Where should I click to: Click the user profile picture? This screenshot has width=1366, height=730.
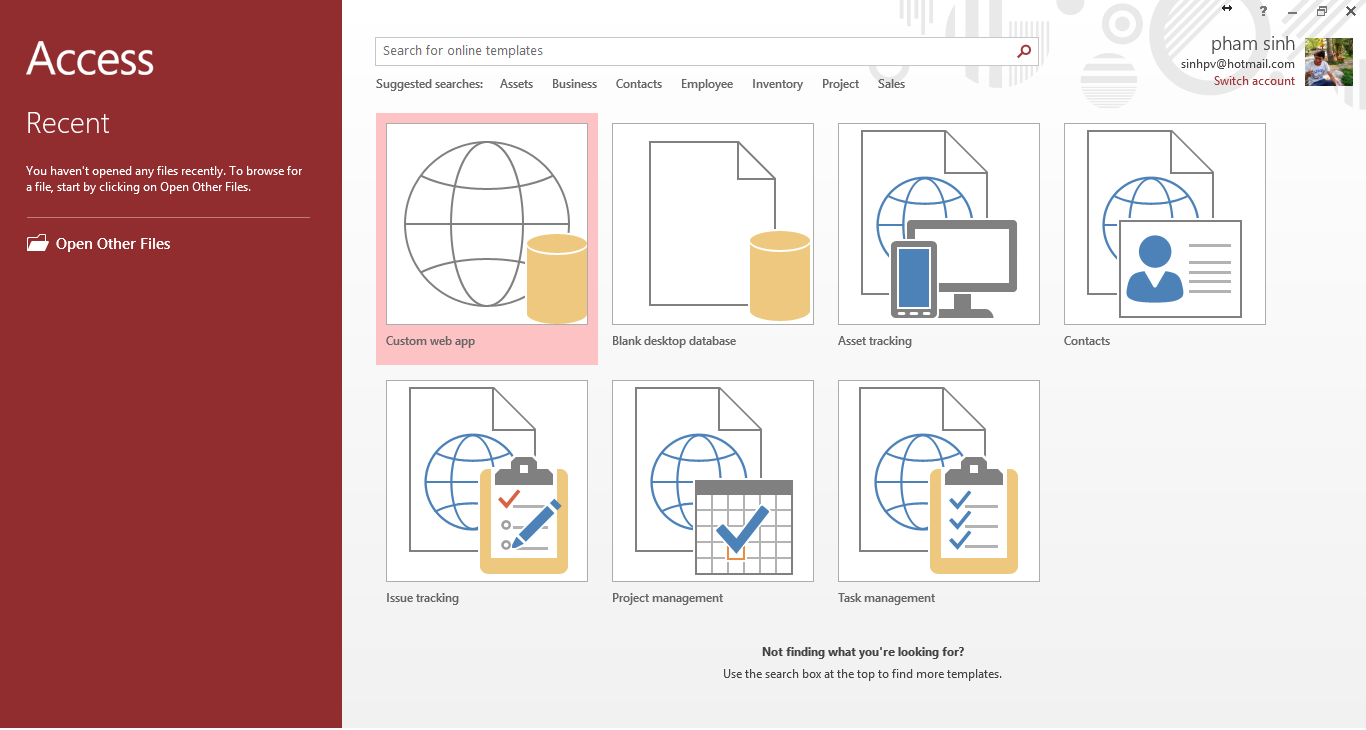click(1329, 62)
